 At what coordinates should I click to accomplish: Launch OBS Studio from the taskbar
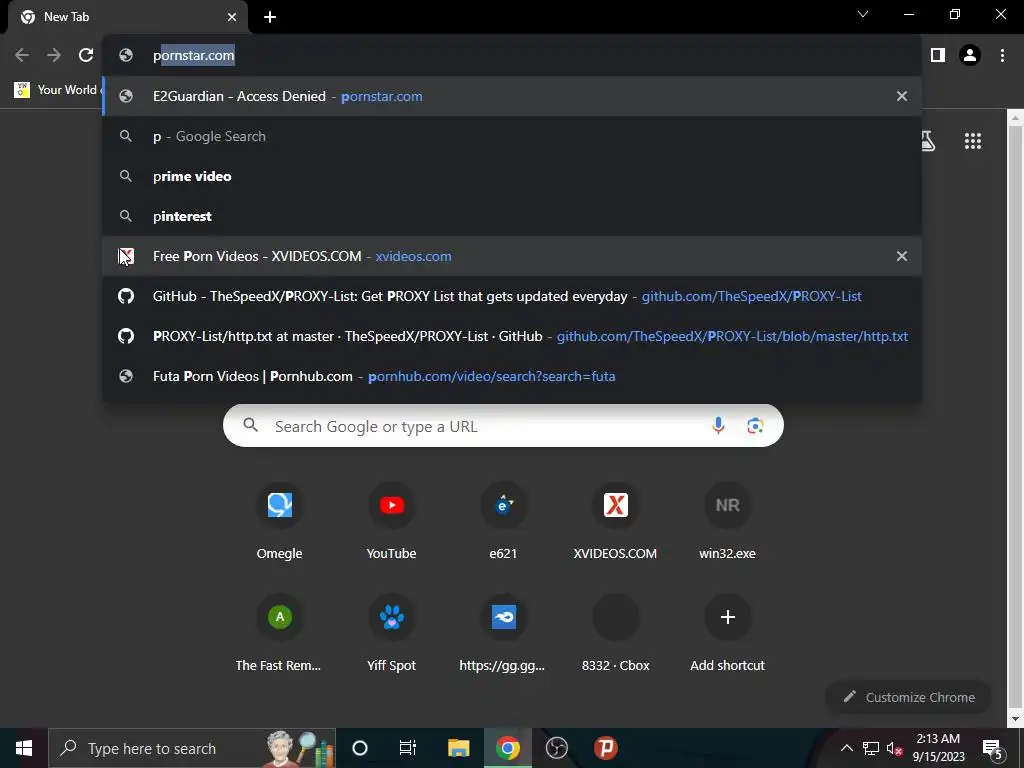coord(556,748)
